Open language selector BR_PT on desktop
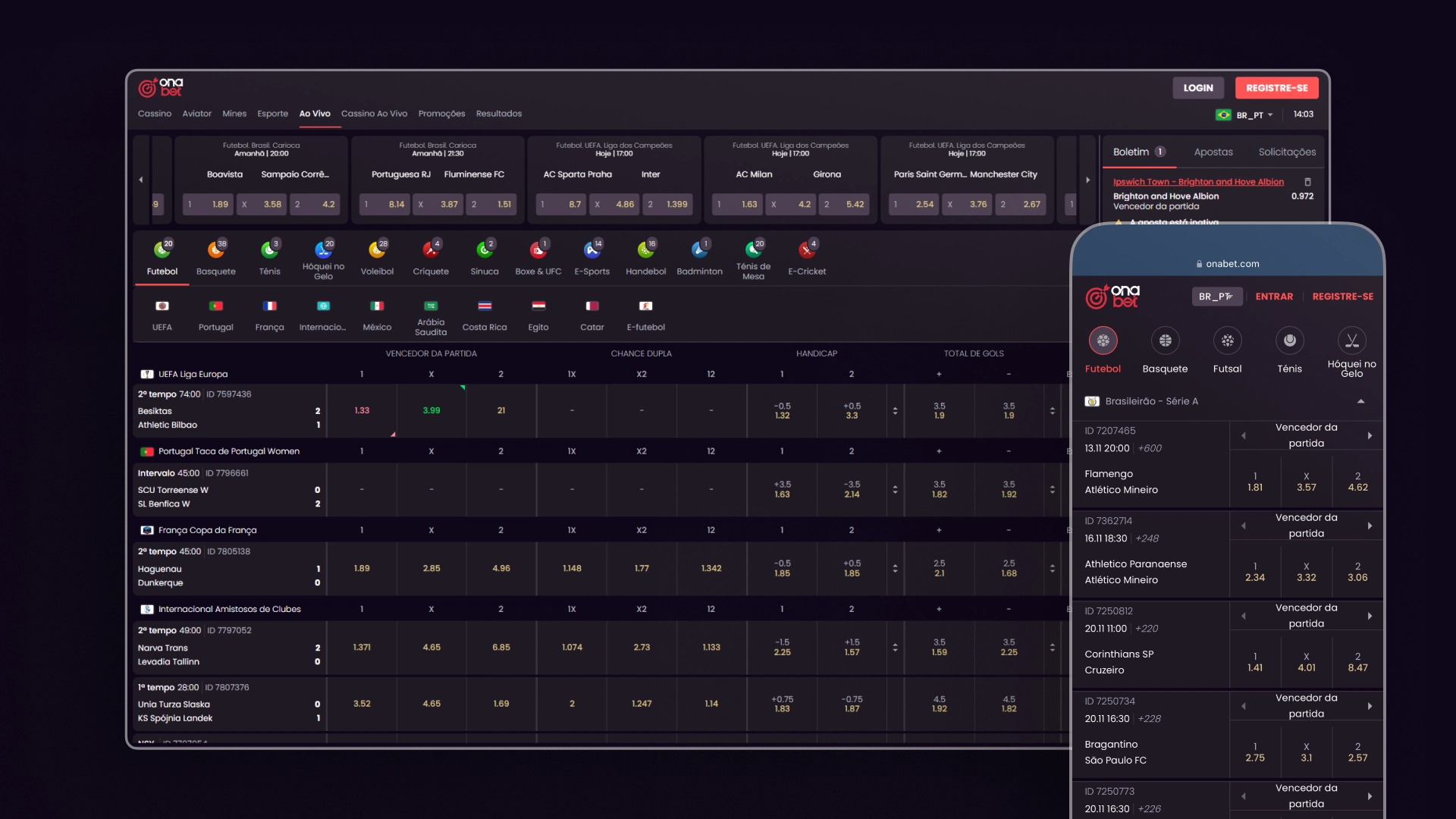1456x819 pixels. pyautogui.click(x=1244, y=115)
